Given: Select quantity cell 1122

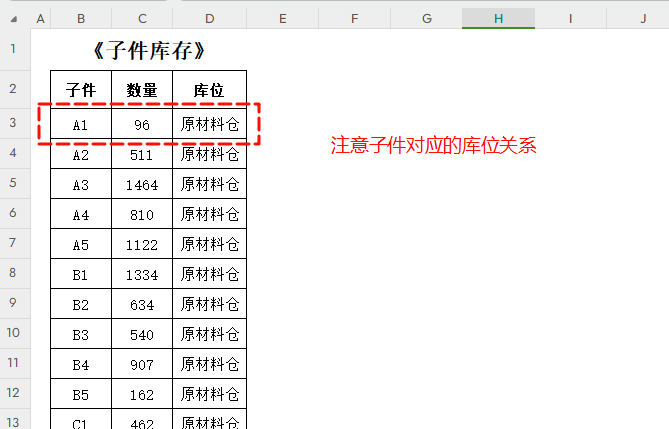Looking at the screenshot, I should pyautogui.click(x=142, y=243).
